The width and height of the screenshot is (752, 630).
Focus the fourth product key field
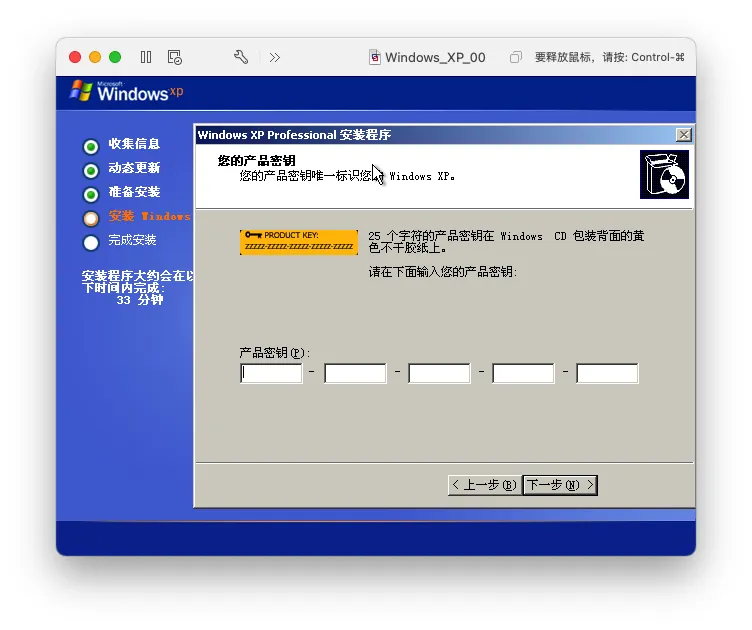point(523,373)
